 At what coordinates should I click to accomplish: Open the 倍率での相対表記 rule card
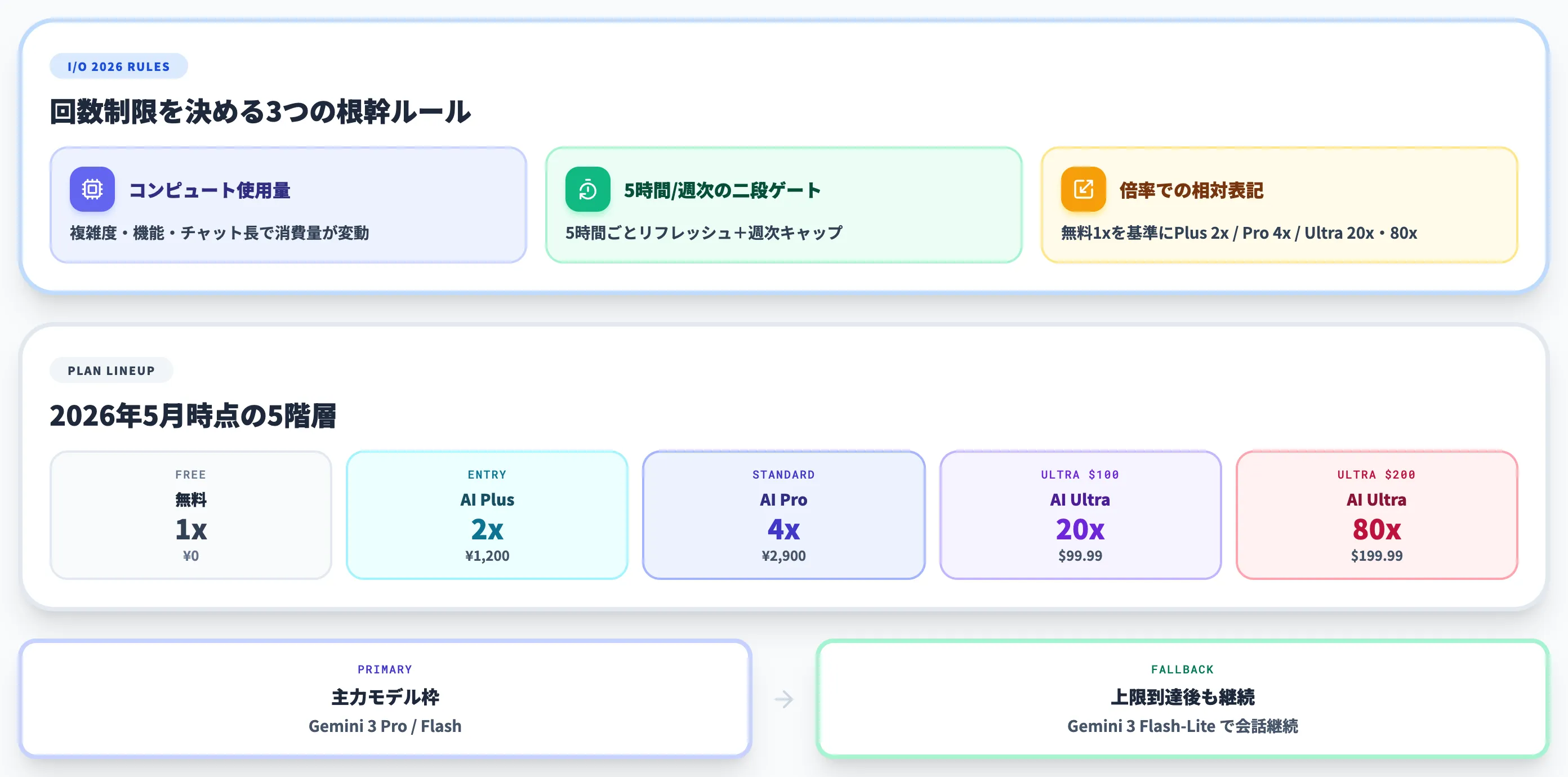point(1279,205)
